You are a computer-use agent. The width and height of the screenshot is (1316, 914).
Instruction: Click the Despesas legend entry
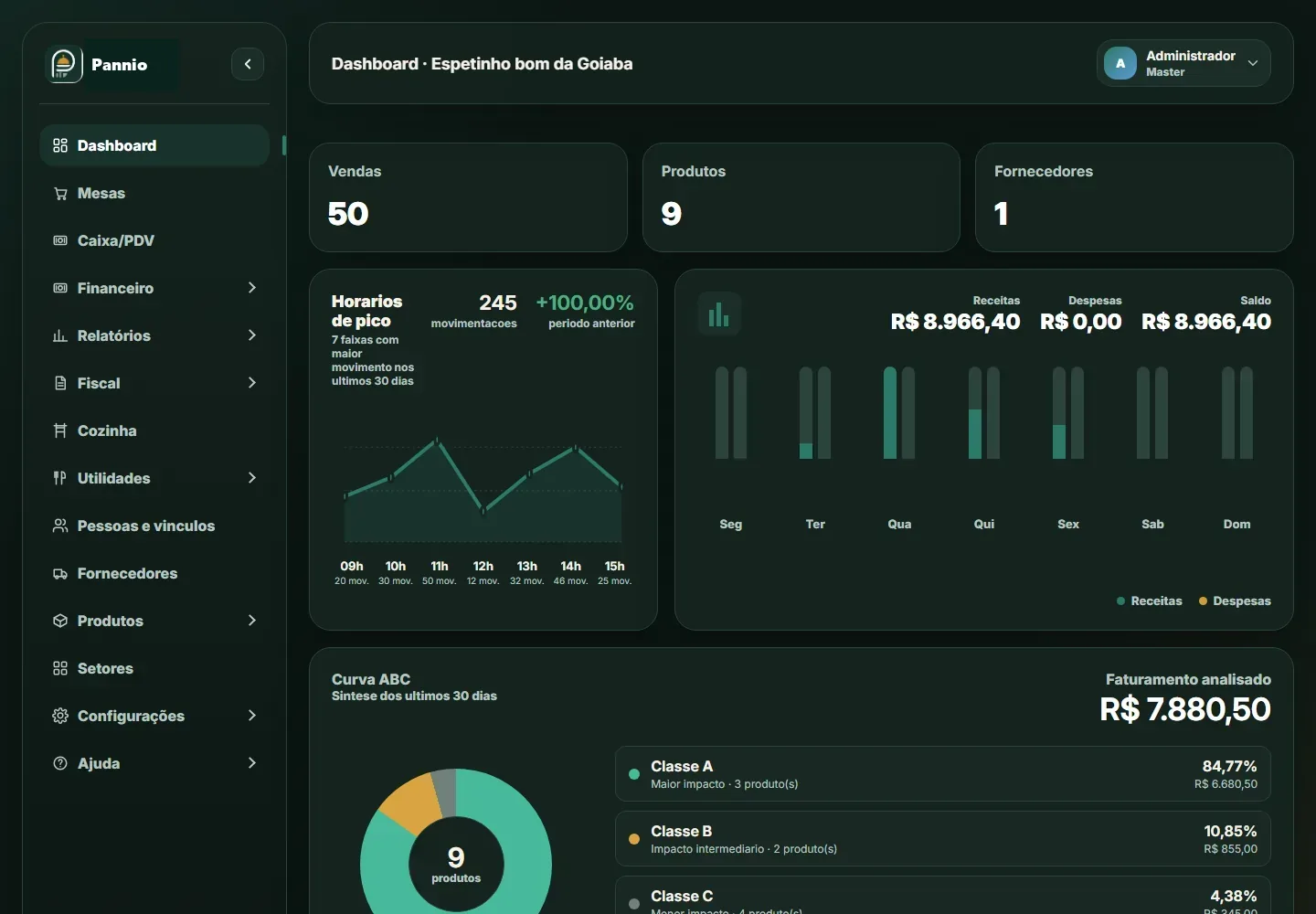[x=1235, y=601]
